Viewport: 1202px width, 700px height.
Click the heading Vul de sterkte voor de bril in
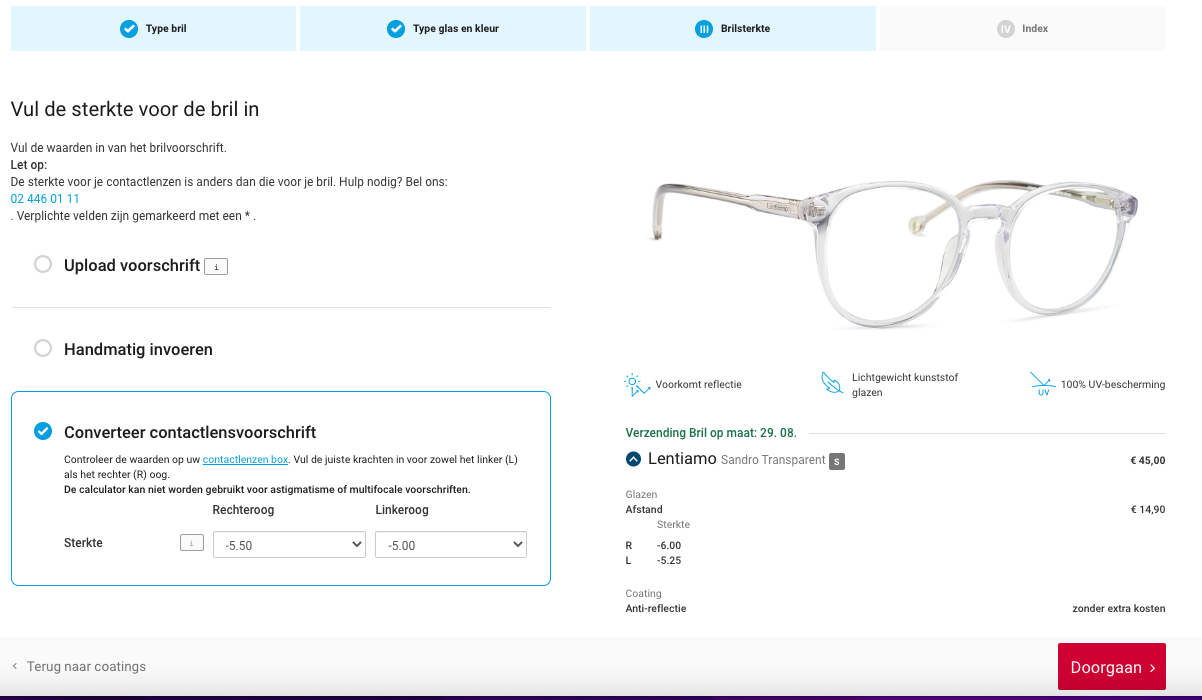(135, 109)
